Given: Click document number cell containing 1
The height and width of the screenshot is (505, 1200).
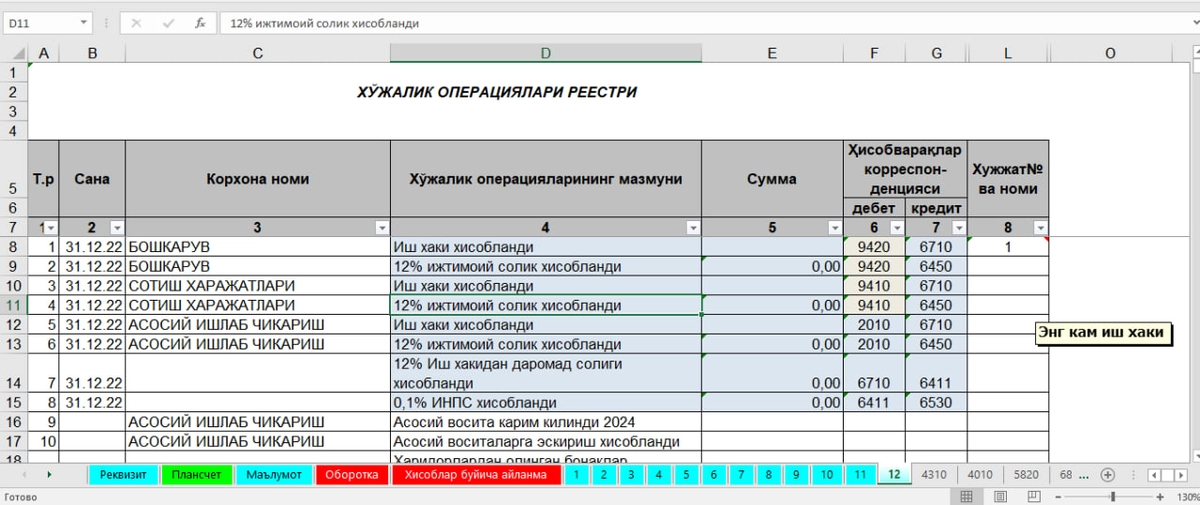Looking at the screenshot, I should coord(1008,247).
